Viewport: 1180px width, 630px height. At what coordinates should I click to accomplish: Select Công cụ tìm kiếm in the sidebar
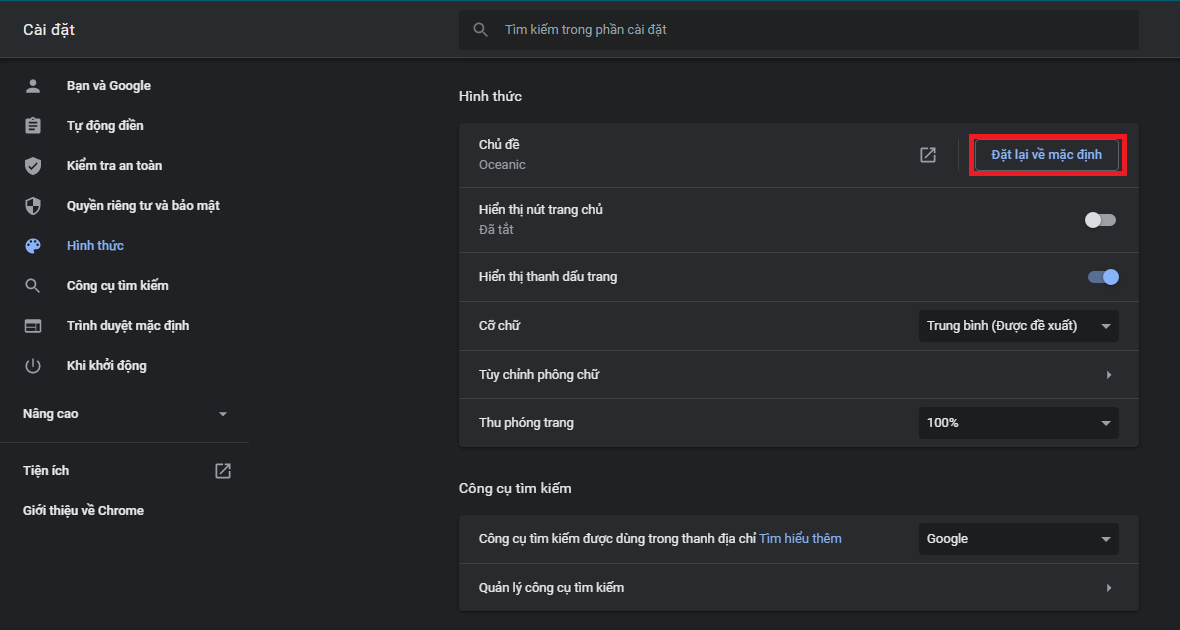117,286
